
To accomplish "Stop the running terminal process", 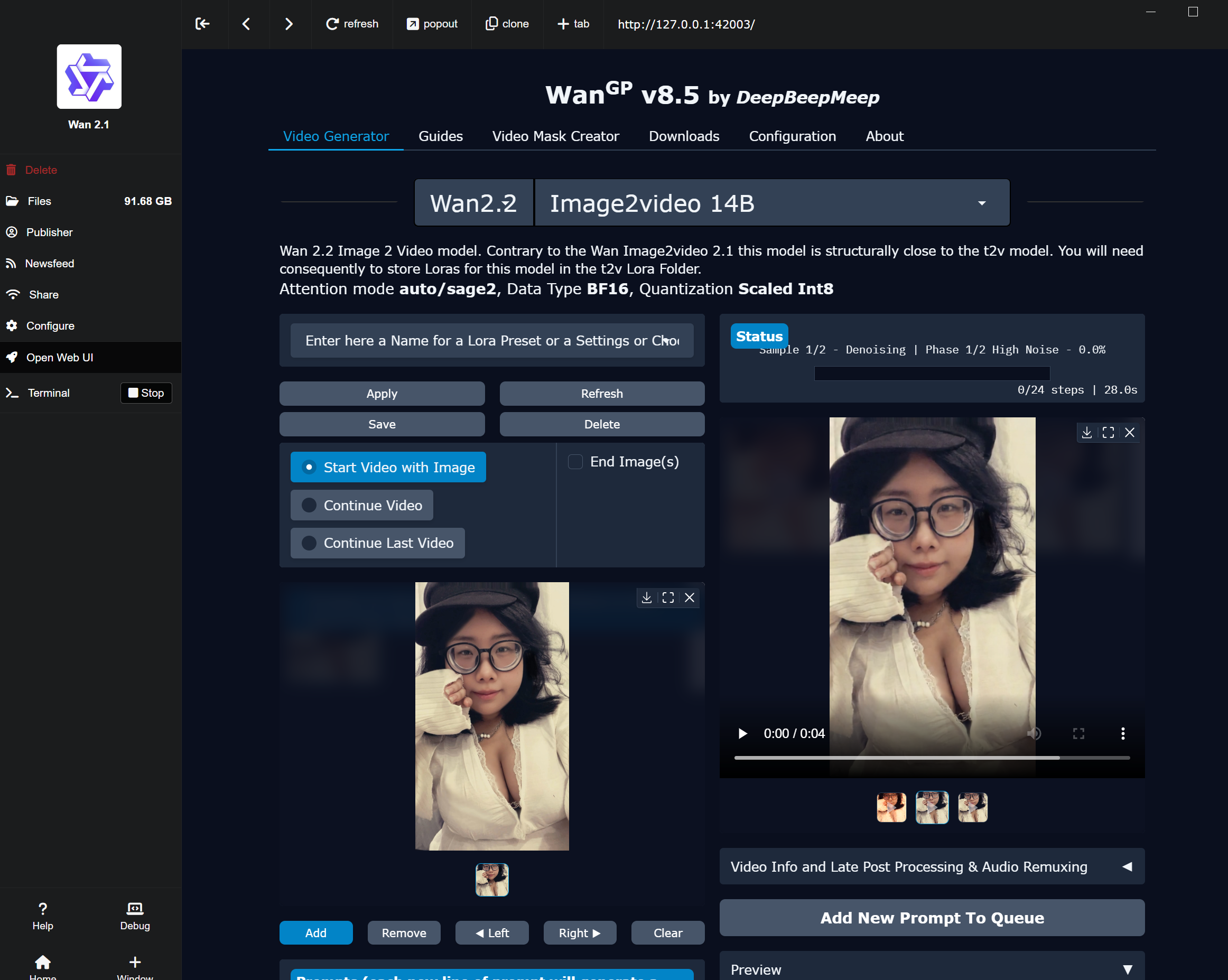I will pos(146,393).
